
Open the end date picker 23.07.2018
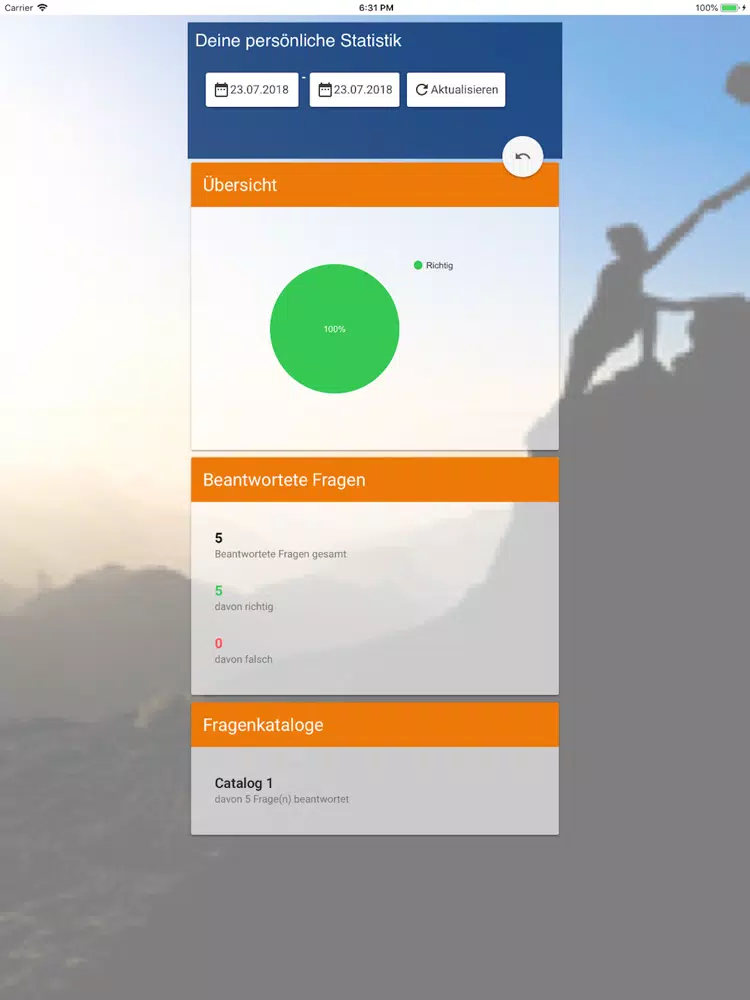(355, 90)
